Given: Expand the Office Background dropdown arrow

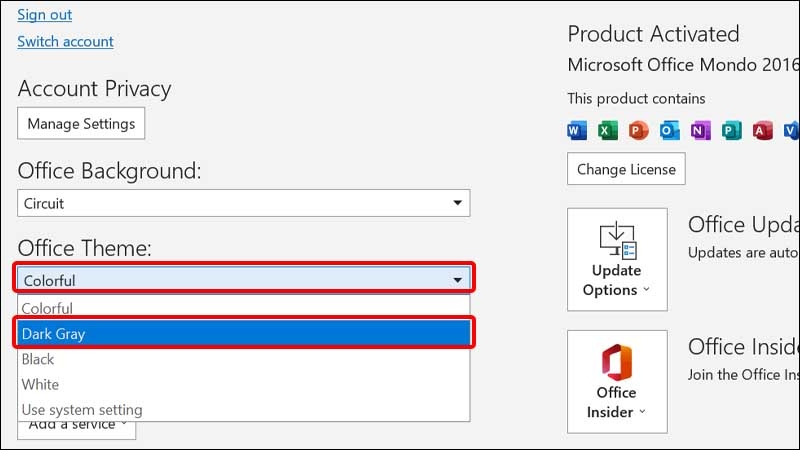Looking at the screenshot, I should pos(458,203).
